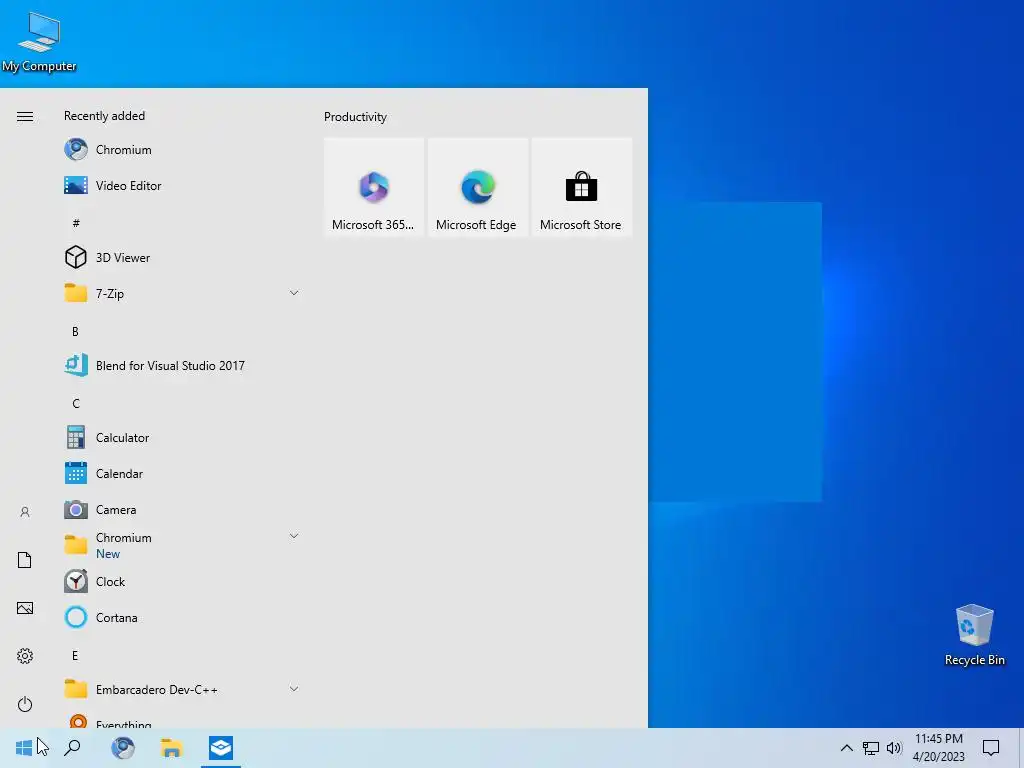Open Settings gear in Start sidebar
The image size is (1024, 768).
[x=25, y=656]
